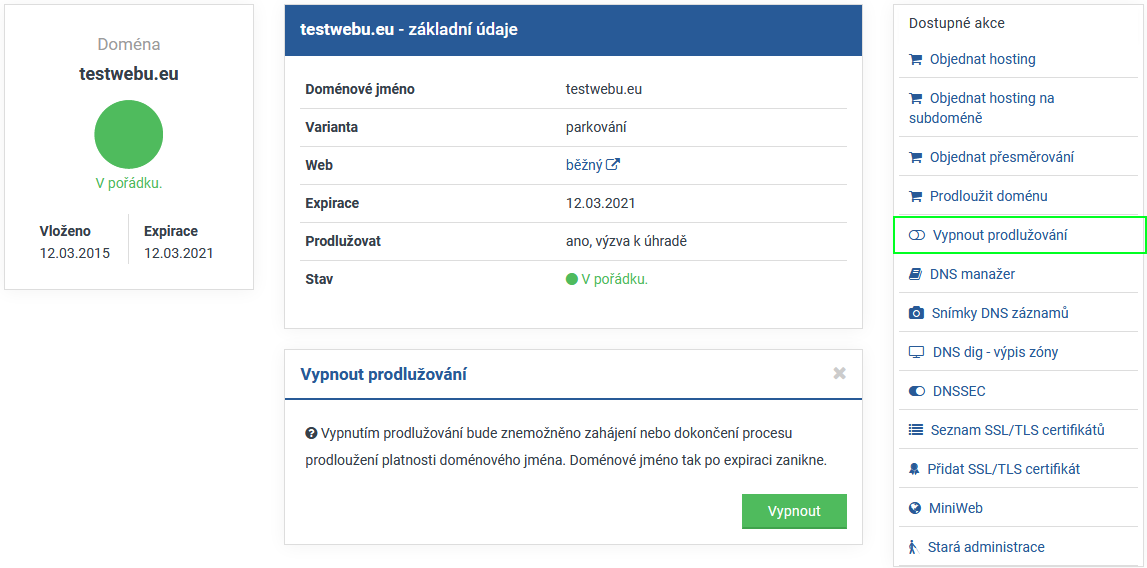Click the monitor icon for DNS dig
The width and height of the screenshot is (1147, 568).
coord(916,352)
